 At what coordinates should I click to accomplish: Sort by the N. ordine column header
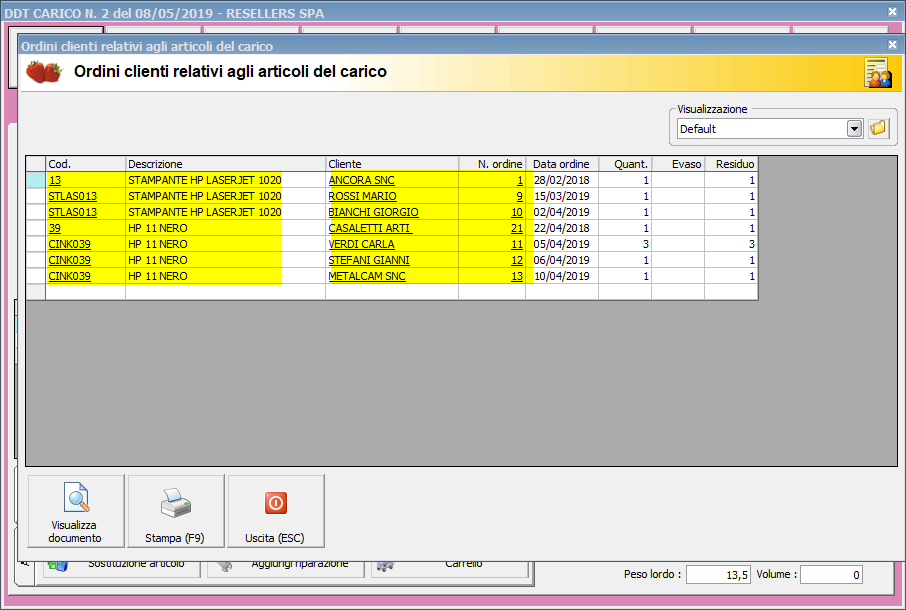pyautogui.click(x=492, y=164)
